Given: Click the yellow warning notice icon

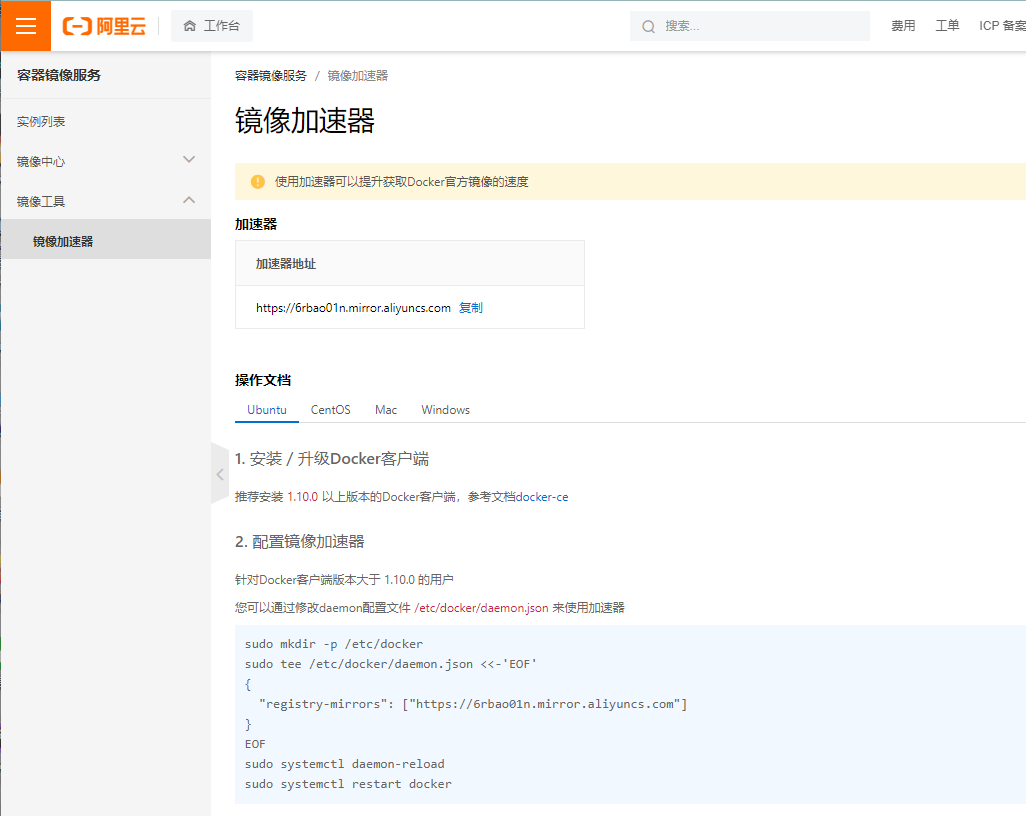Looking at the screenshot, I should (258, 181).
